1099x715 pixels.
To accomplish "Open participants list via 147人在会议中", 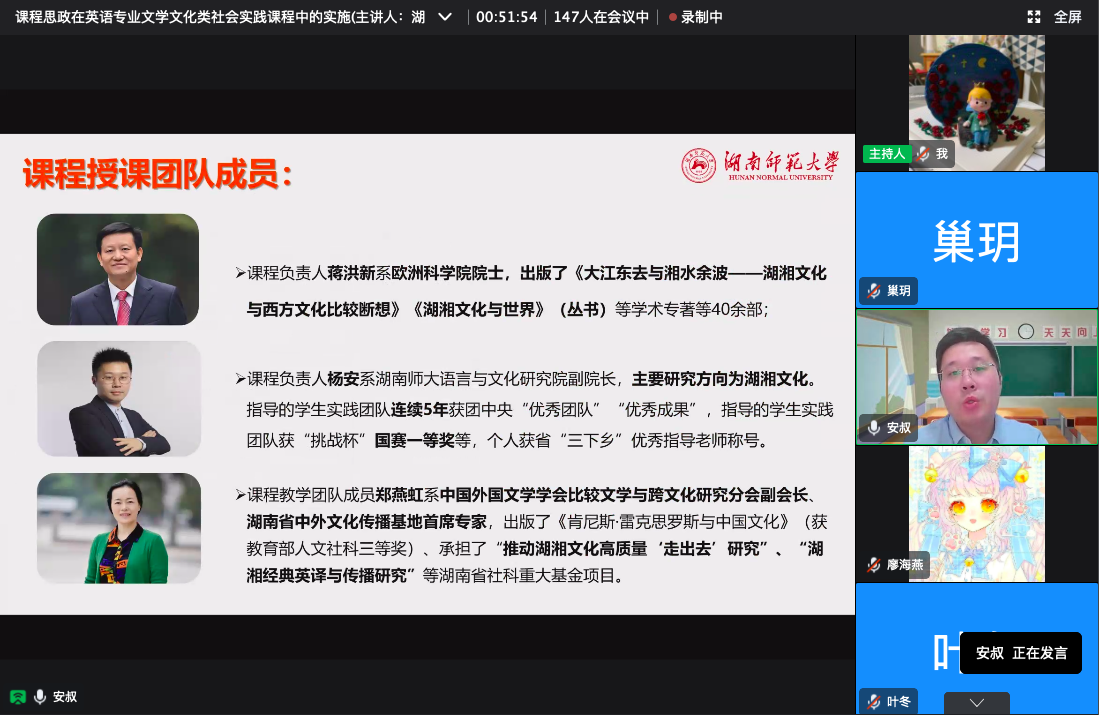I will (x=600, y=17).
